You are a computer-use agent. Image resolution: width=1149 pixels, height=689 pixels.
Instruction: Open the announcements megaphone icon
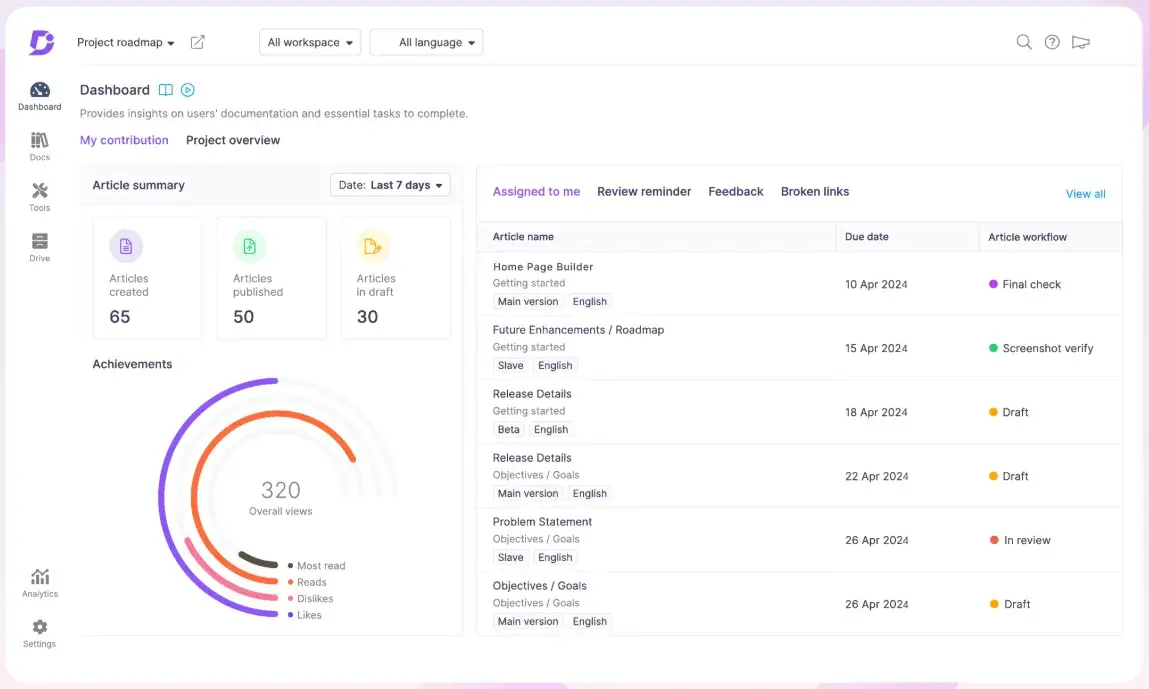pyautogui.click(x=1080, y=42)
